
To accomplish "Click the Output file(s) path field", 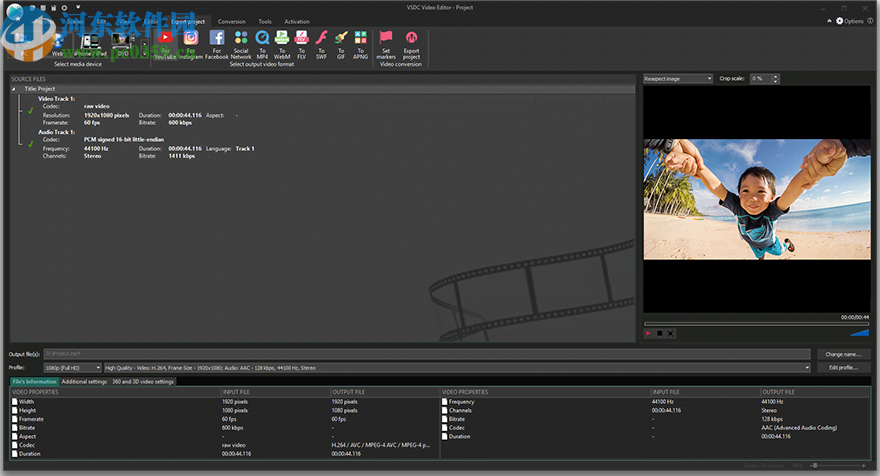I will point(427,354).
